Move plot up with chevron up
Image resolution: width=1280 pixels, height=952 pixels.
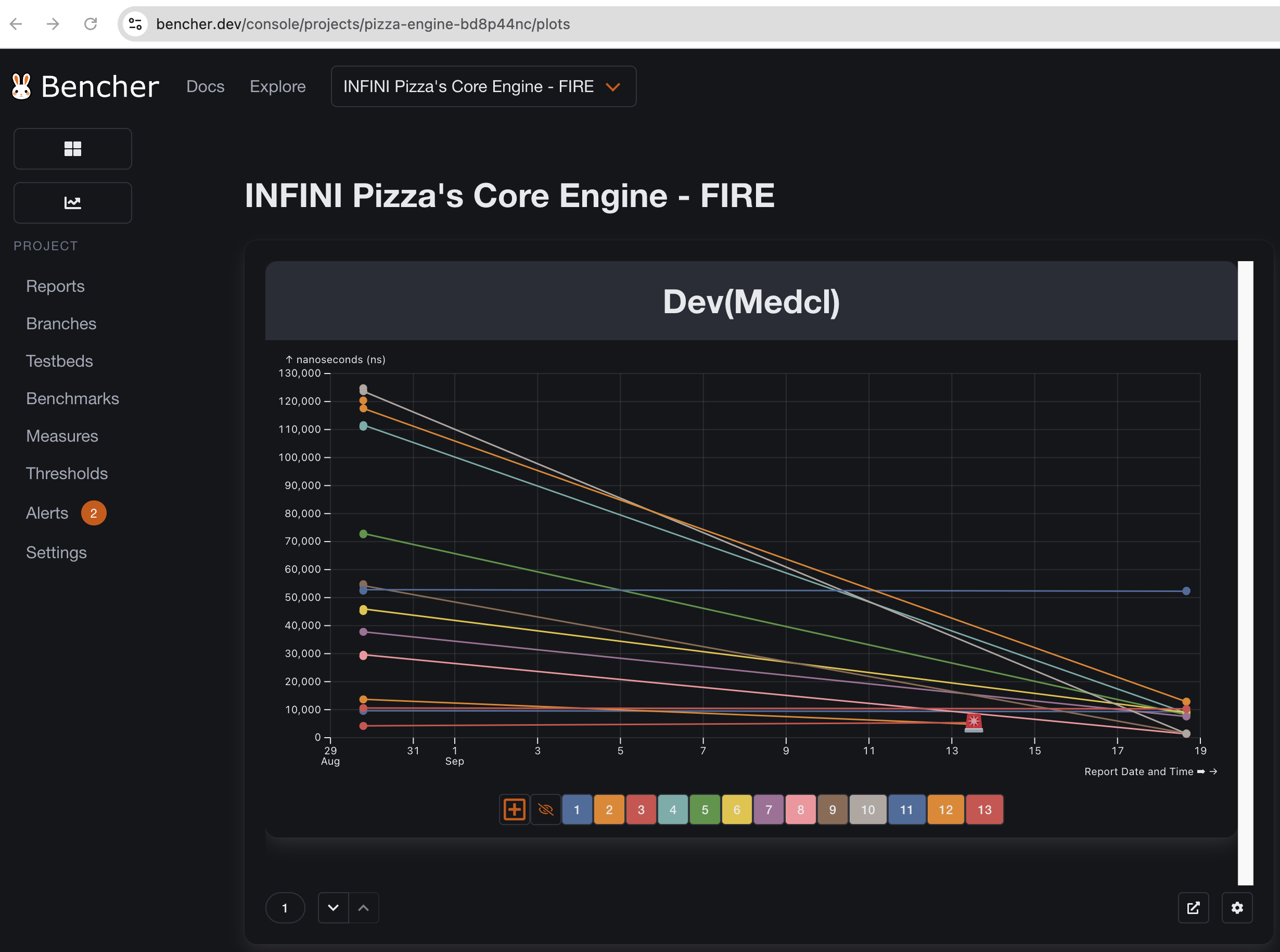pyautogui.click(x=364, y=908)
